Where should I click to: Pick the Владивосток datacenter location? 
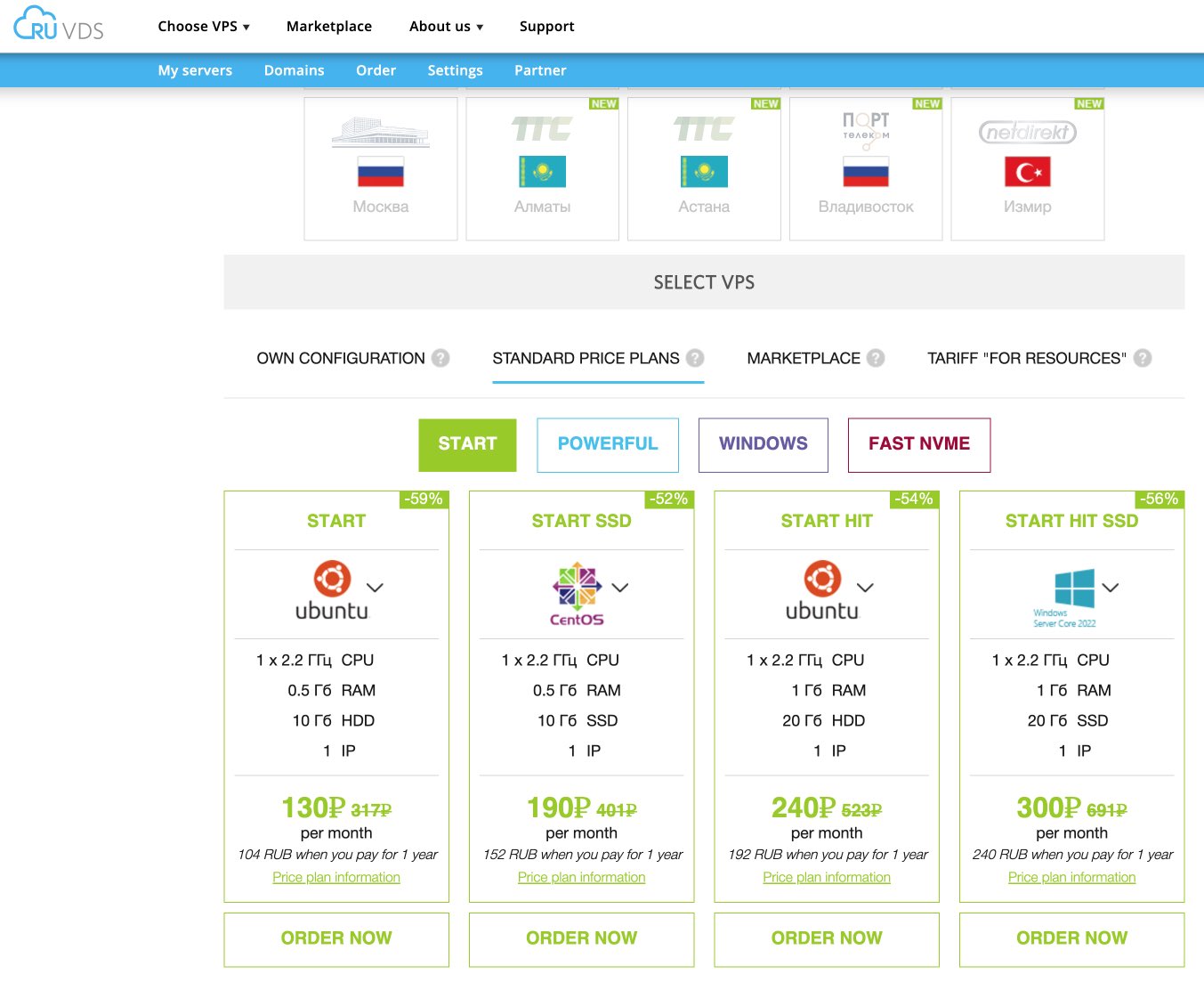click(865, 169)
